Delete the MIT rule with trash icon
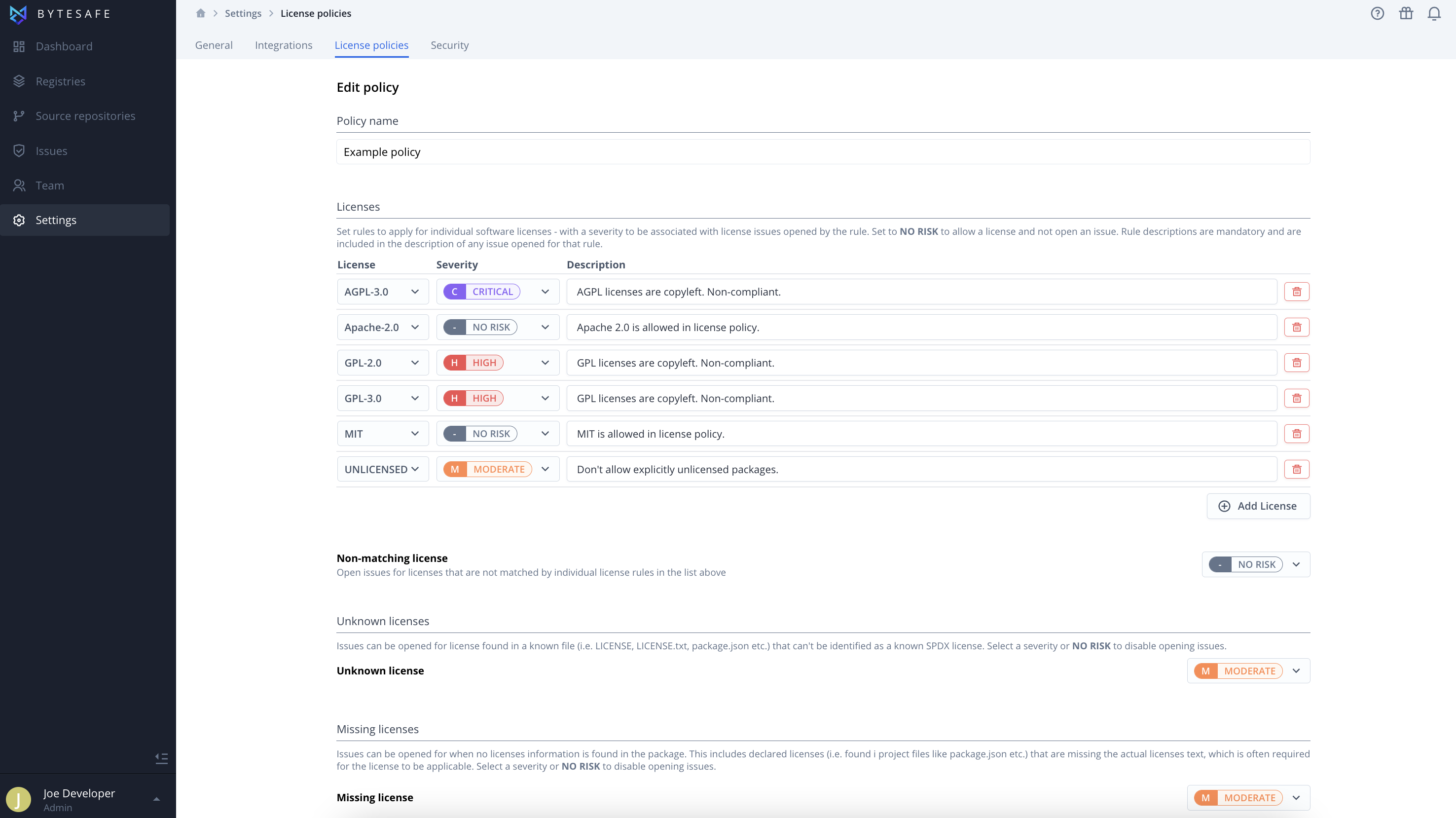The height and width of the screenshot is (818, 1456). tap(1297, 434)
